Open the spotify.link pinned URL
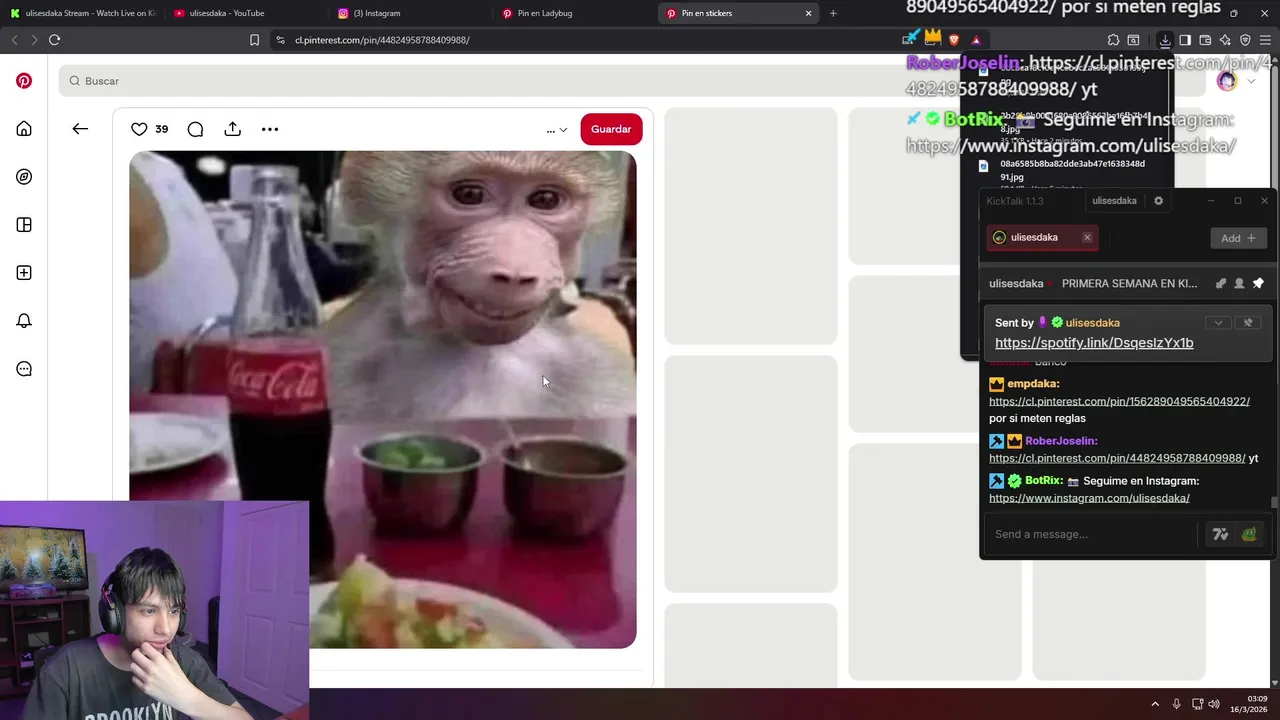The height and width of the screenshot is (720, 1280). click(1094, 342)
